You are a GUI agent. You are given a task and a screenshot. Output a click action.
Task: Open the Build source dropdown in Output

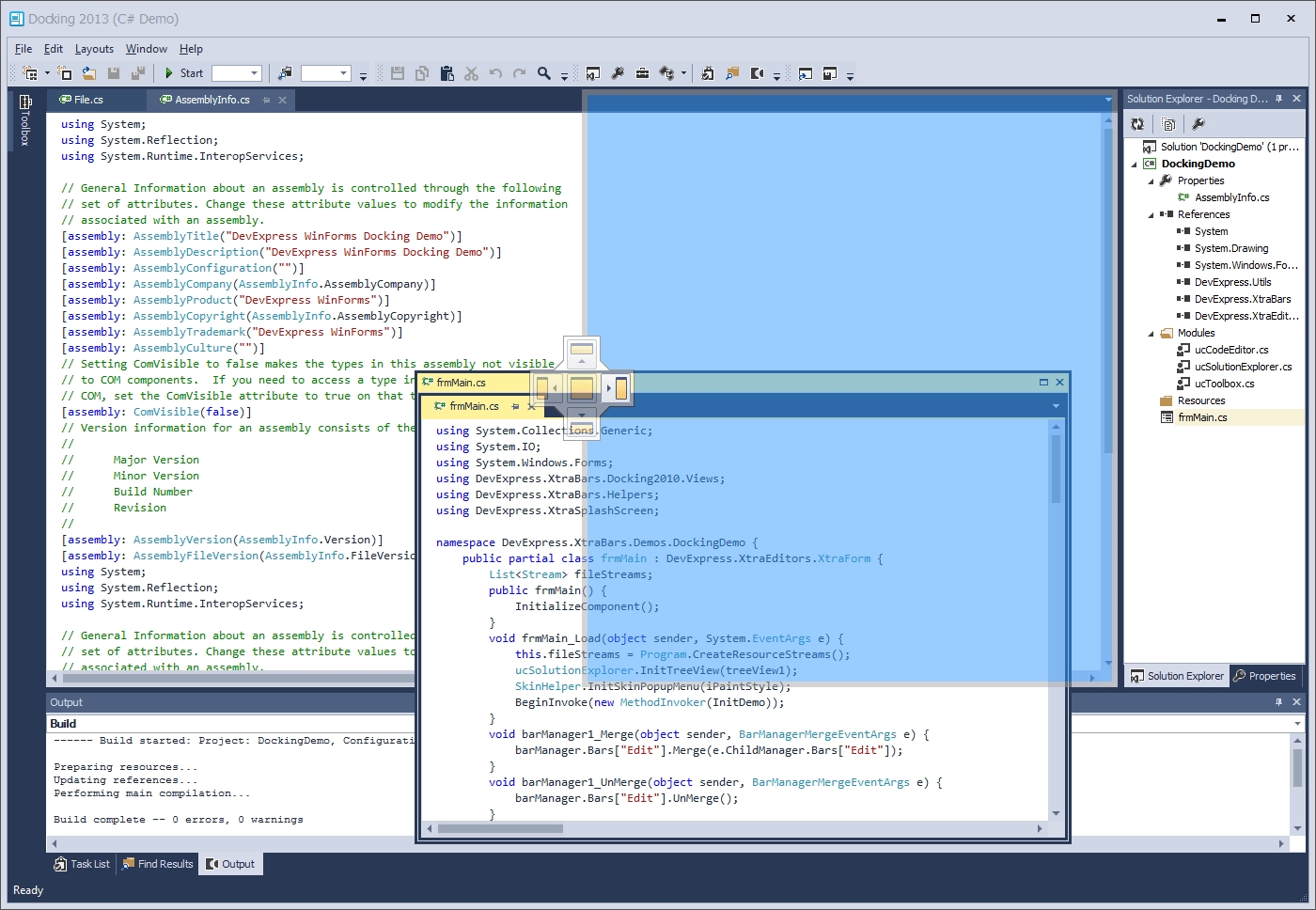pos(1297,724)
